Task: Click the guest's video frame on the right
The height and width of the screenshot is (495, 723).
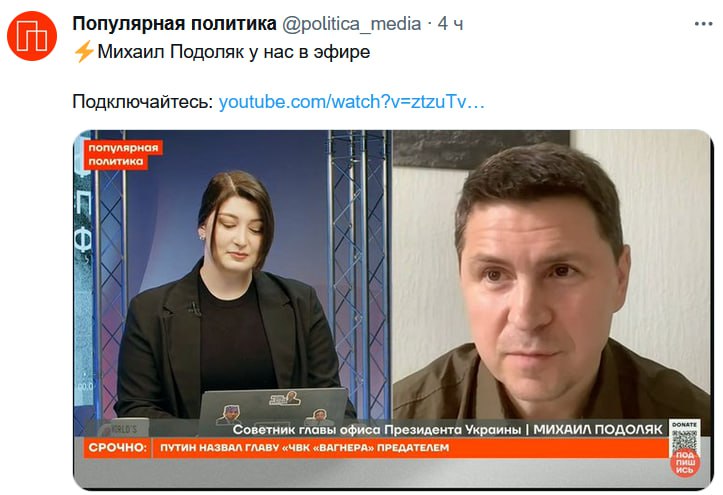Action: click(551, 275)
